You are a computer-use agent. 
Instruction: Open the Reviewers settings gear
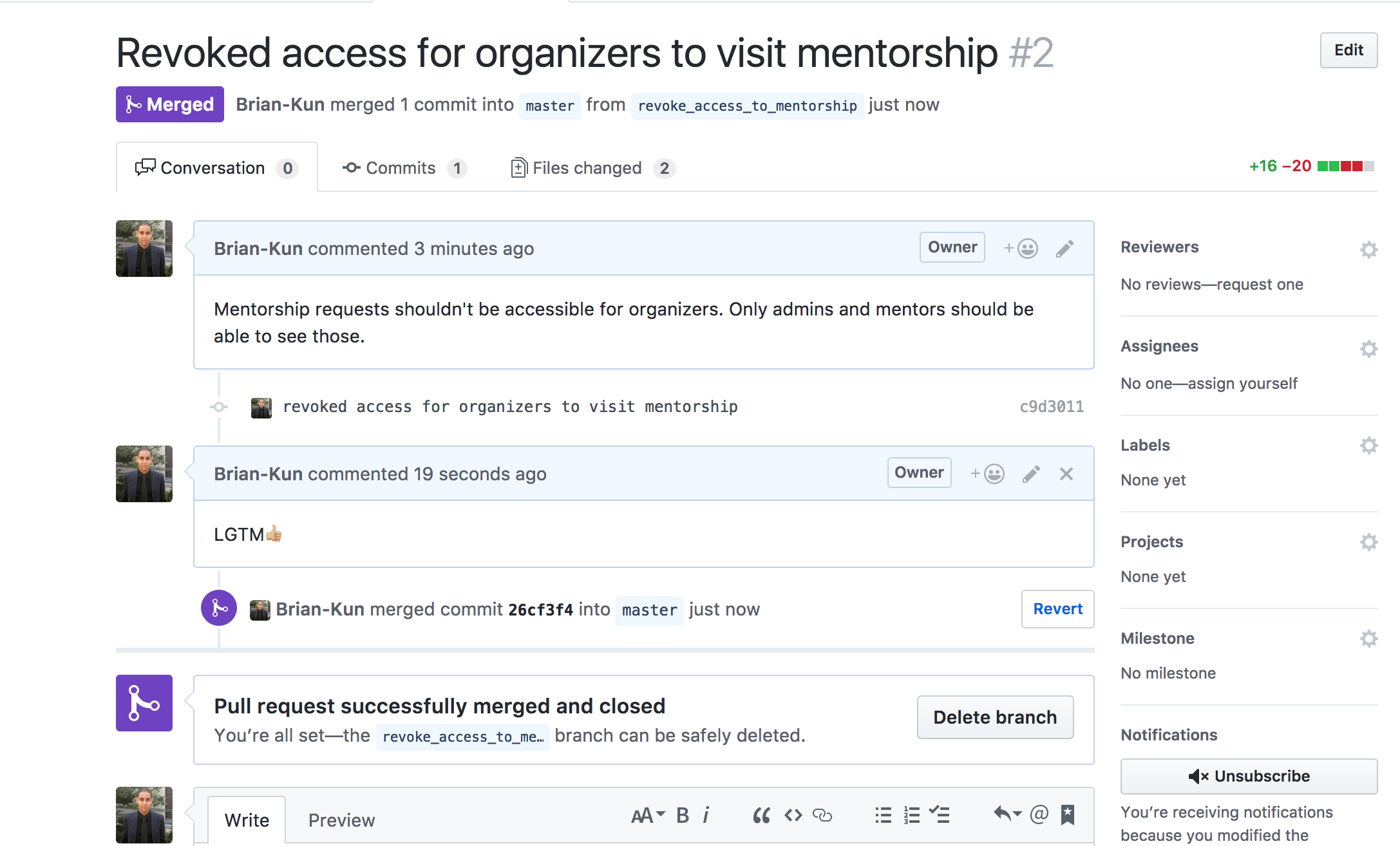(x=1368, y=250)
